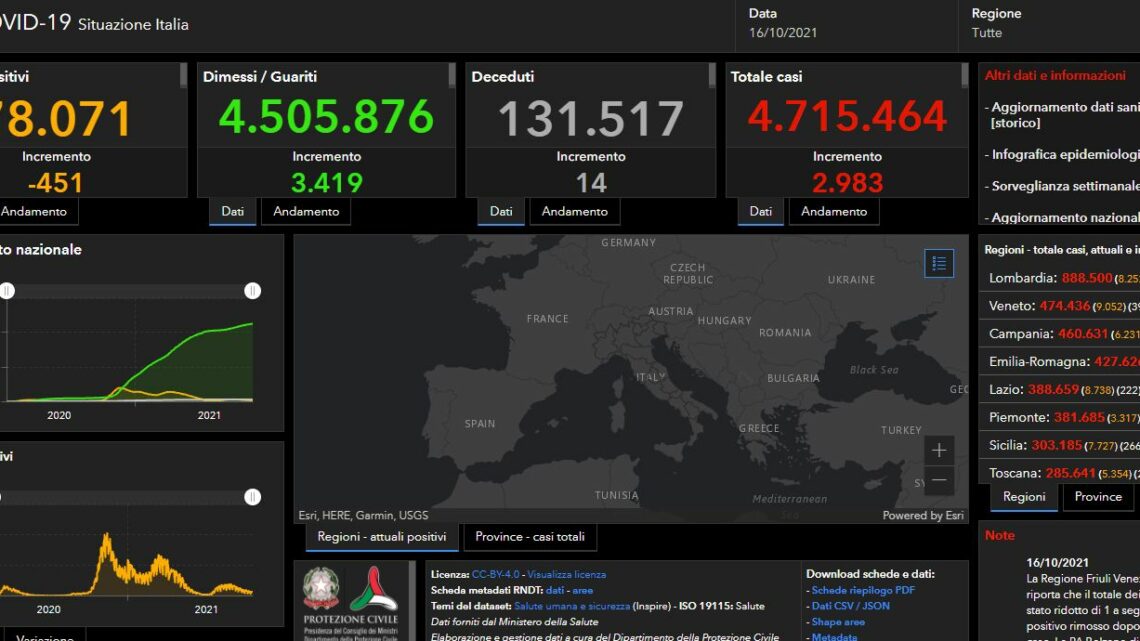
Task: Select Sicilia row in regions list
Action: [x=1059, y=446]
